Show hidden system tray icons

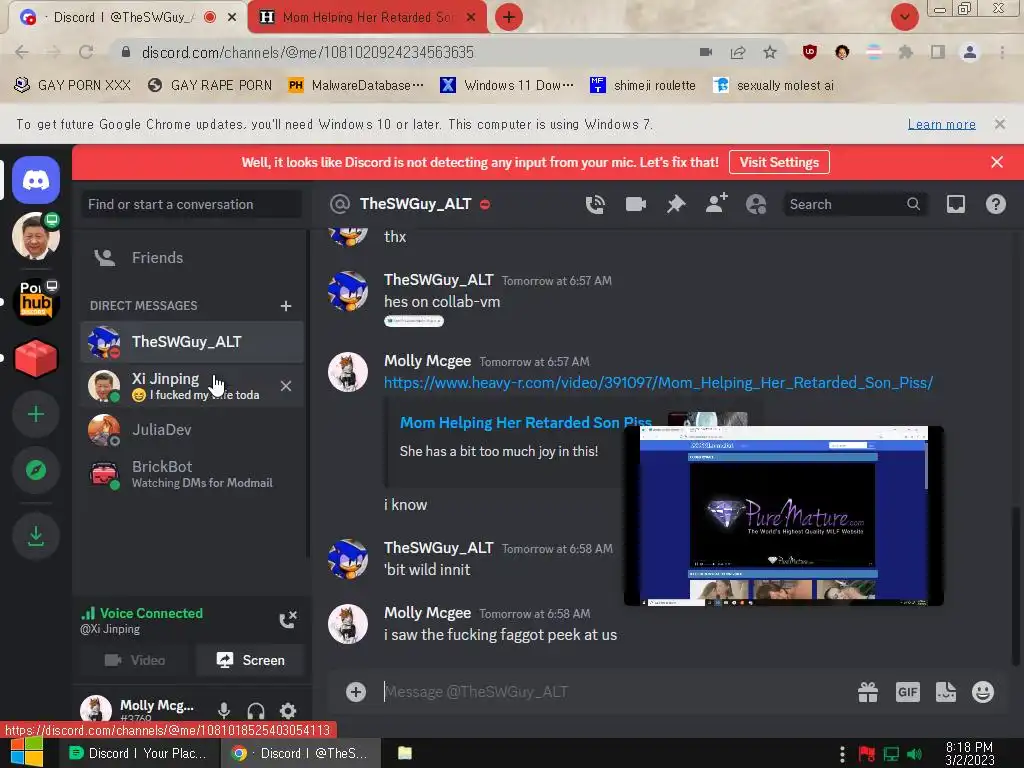pos(842,754)
